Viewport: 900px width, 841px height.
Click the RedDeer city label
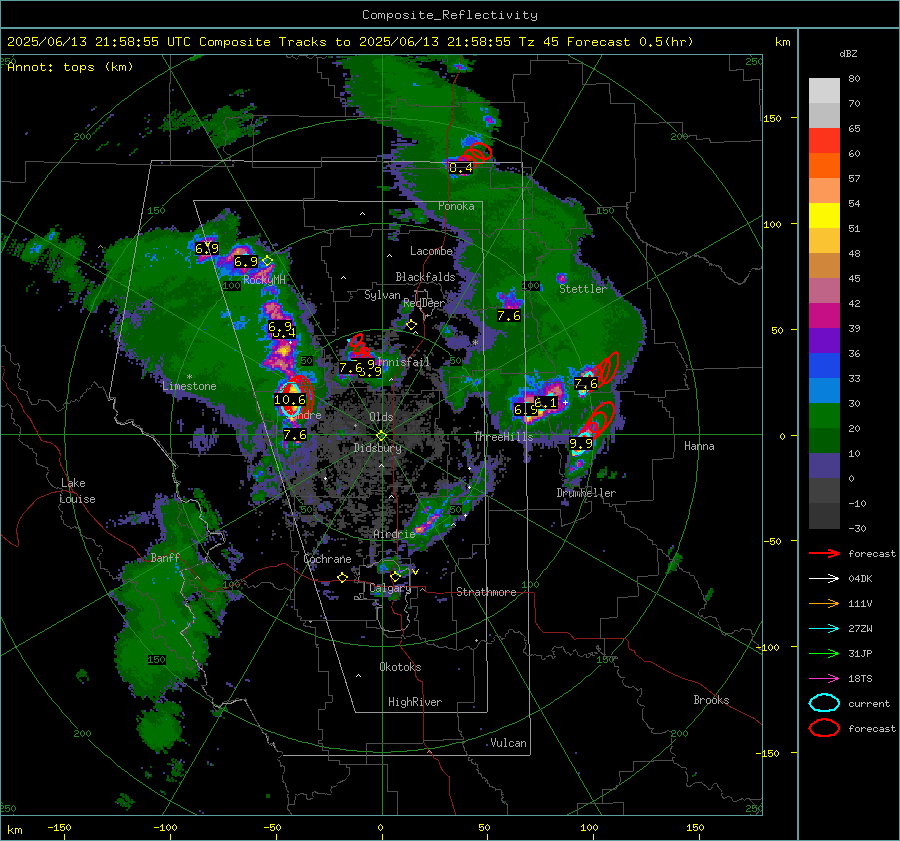(x=424, y=303)
